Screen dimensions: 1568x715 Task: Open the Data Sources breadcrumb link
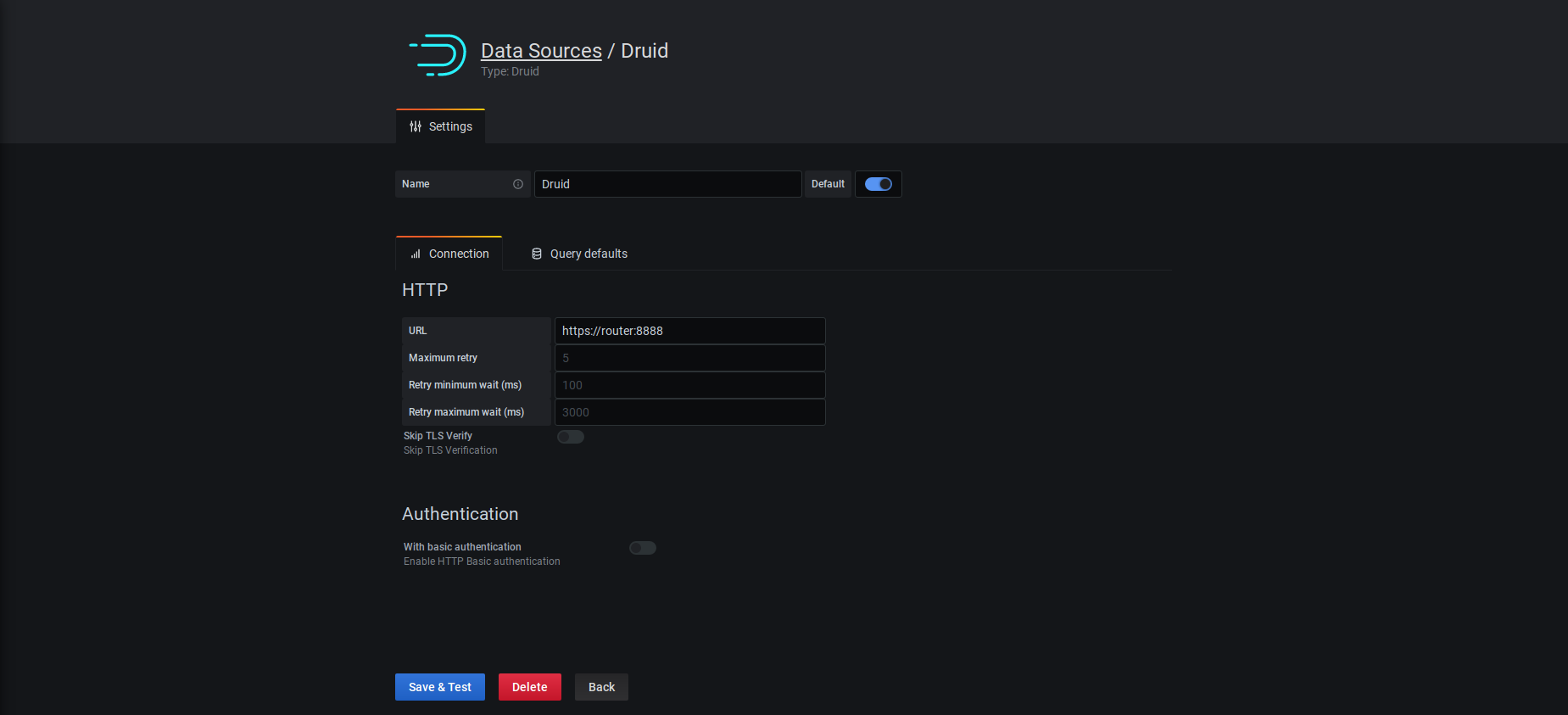[541, 51]
